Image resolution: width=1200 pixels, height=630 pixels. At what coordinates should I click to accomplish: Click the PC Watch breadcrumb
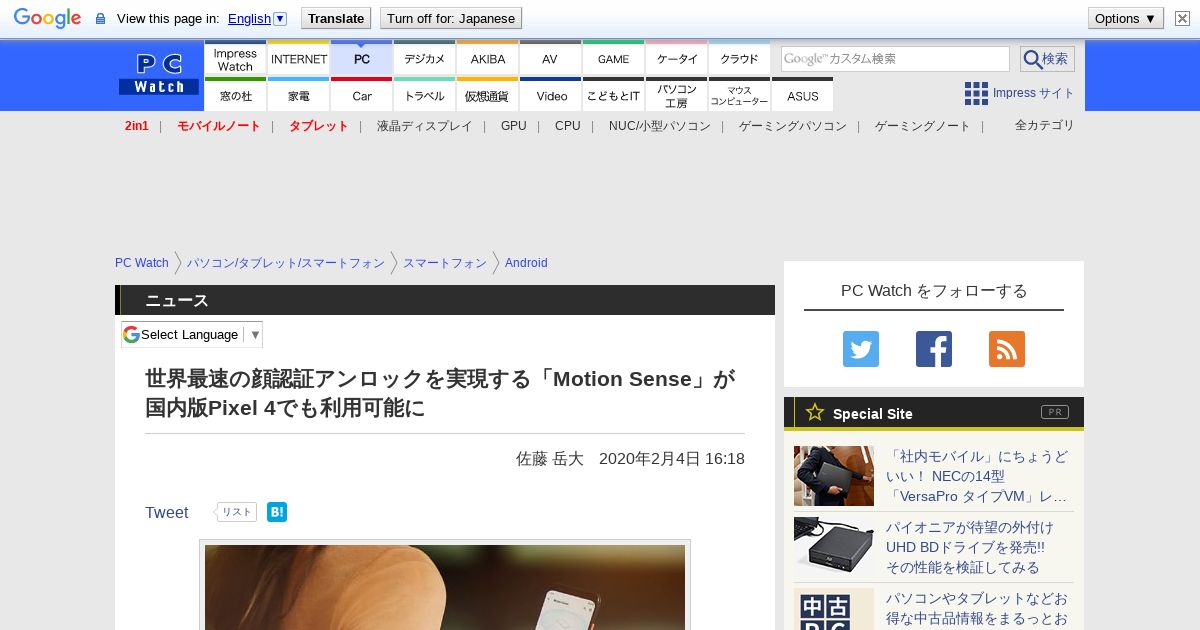[x=142, y=263]
